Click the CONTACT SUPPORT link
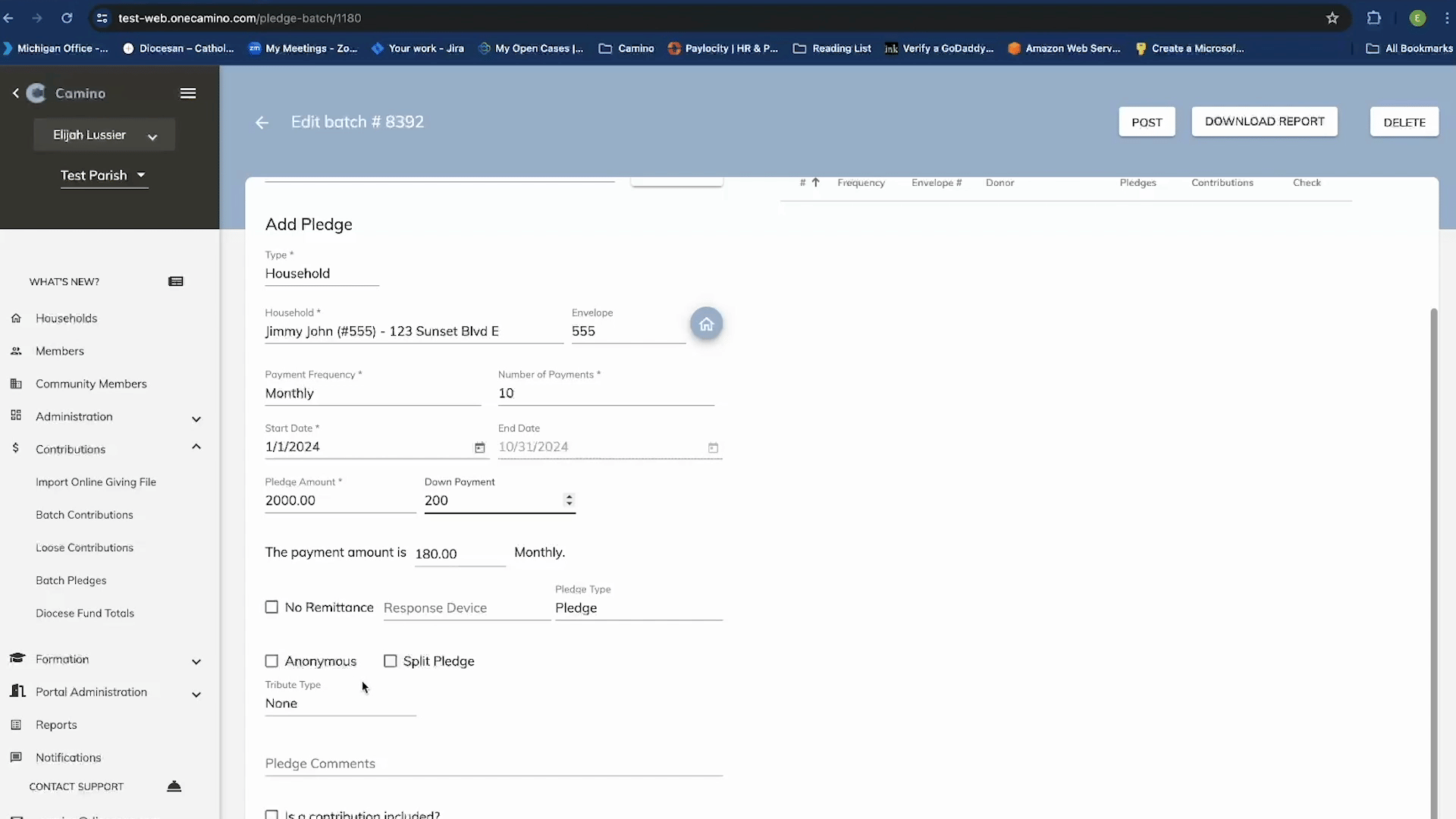Viewport: 1456px width, 819px height. pos(76,786)
